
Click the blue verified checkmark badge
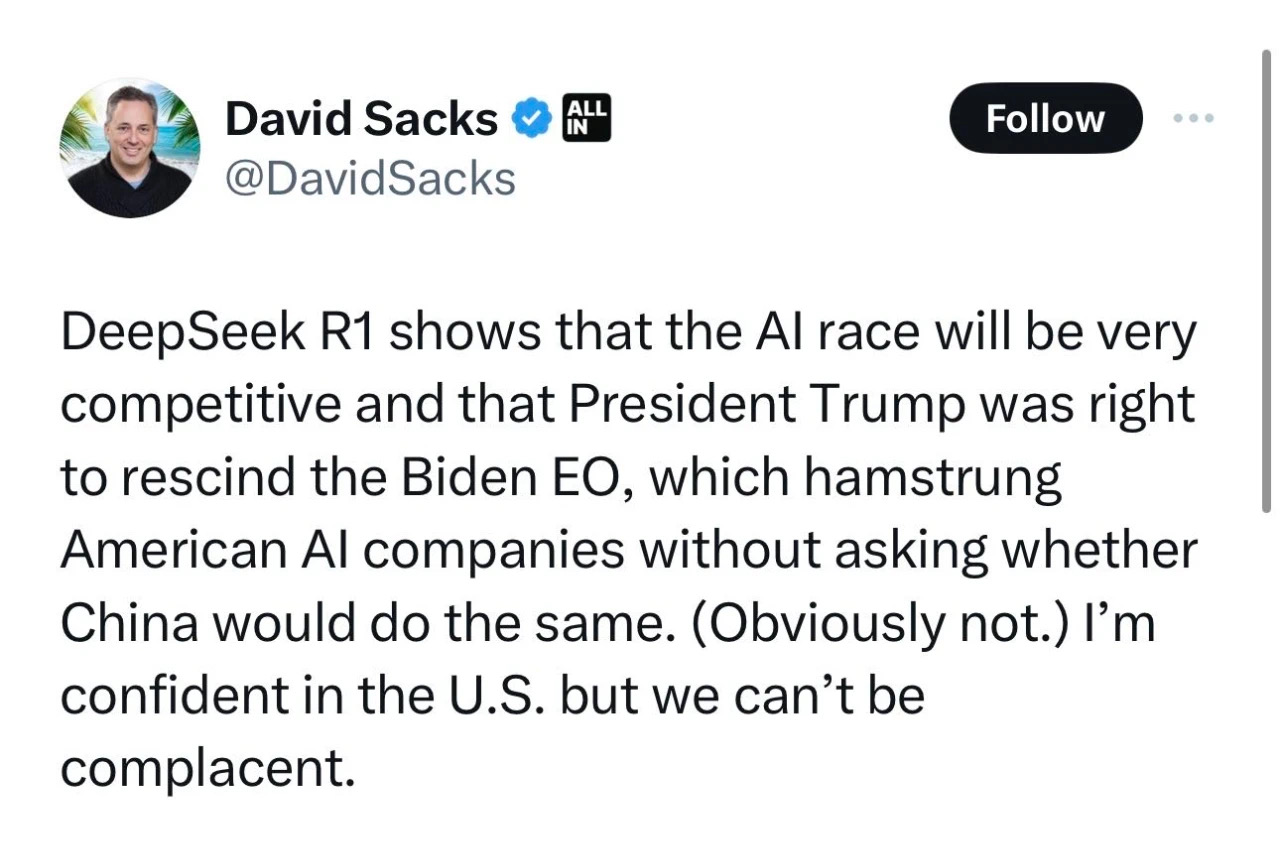click(532, 119)
